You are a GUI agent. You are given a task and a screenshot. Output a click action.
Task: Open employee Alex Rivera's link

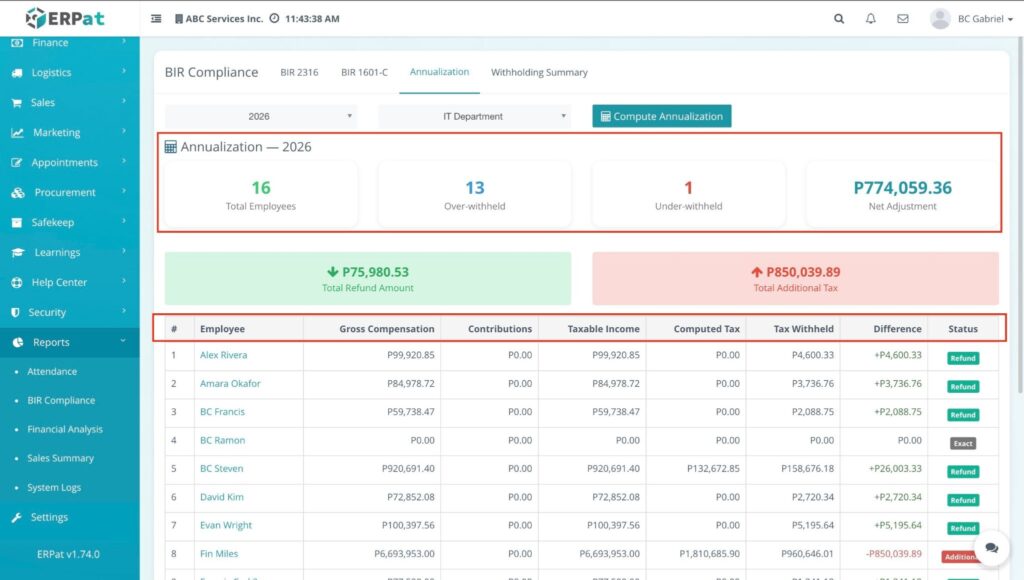(223, 355)
